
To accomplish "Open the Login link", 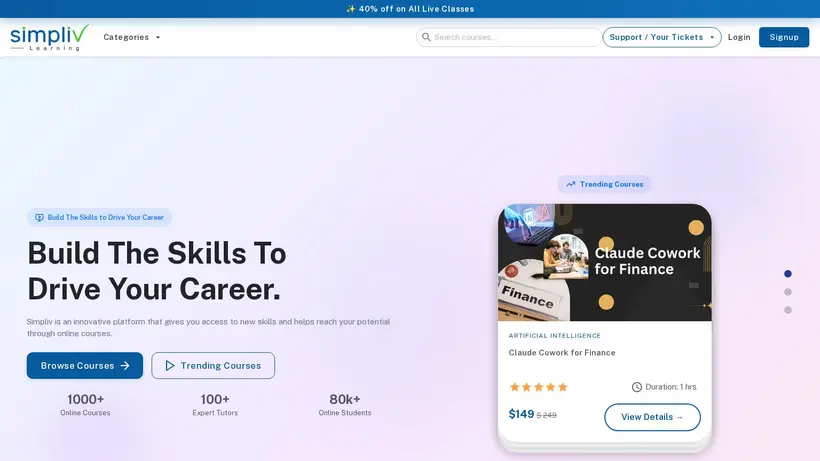I will (739, 37).
